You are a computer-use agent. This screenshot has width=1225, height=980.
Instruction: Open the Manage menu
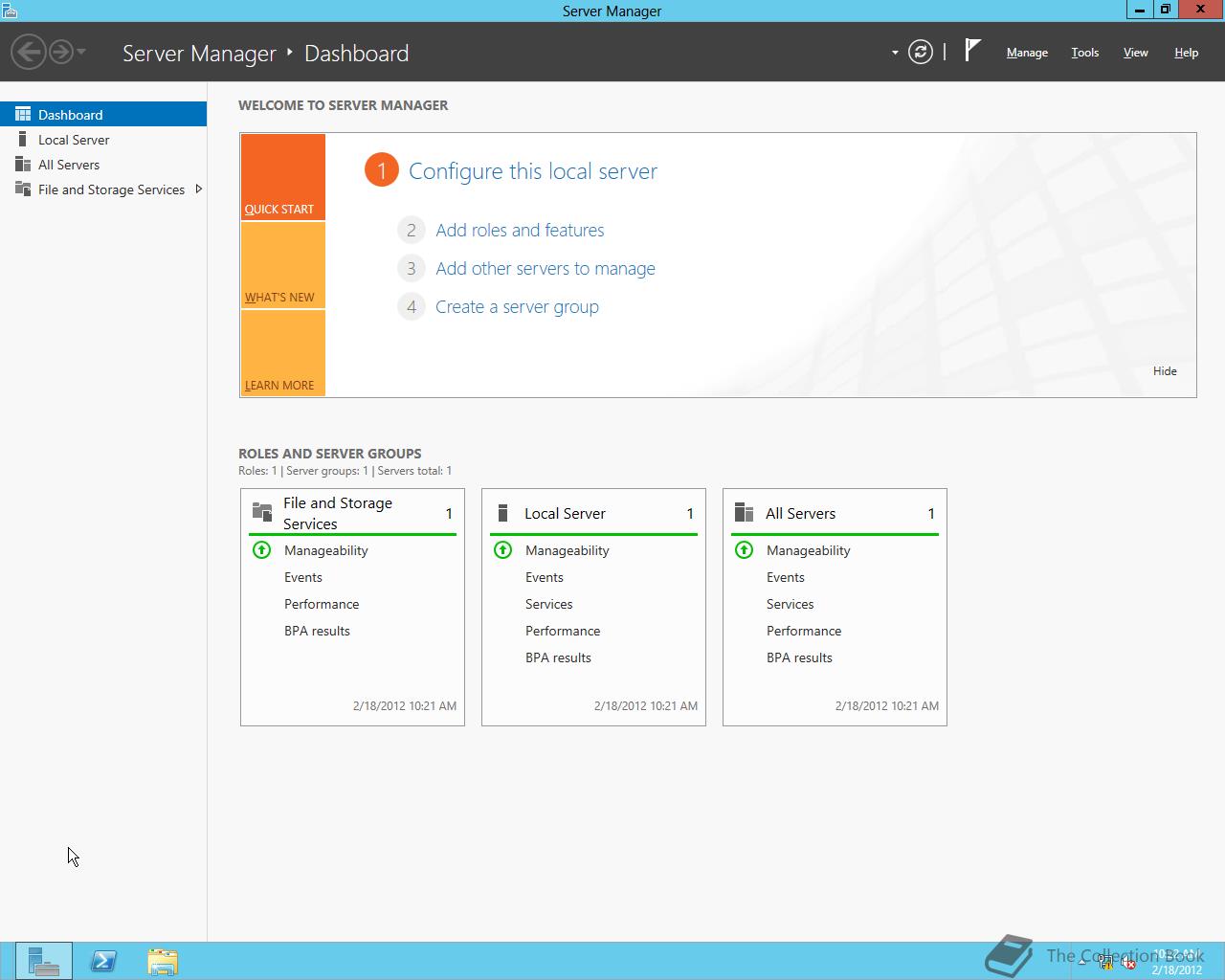pyautogui.click(x=1027, y=53)
